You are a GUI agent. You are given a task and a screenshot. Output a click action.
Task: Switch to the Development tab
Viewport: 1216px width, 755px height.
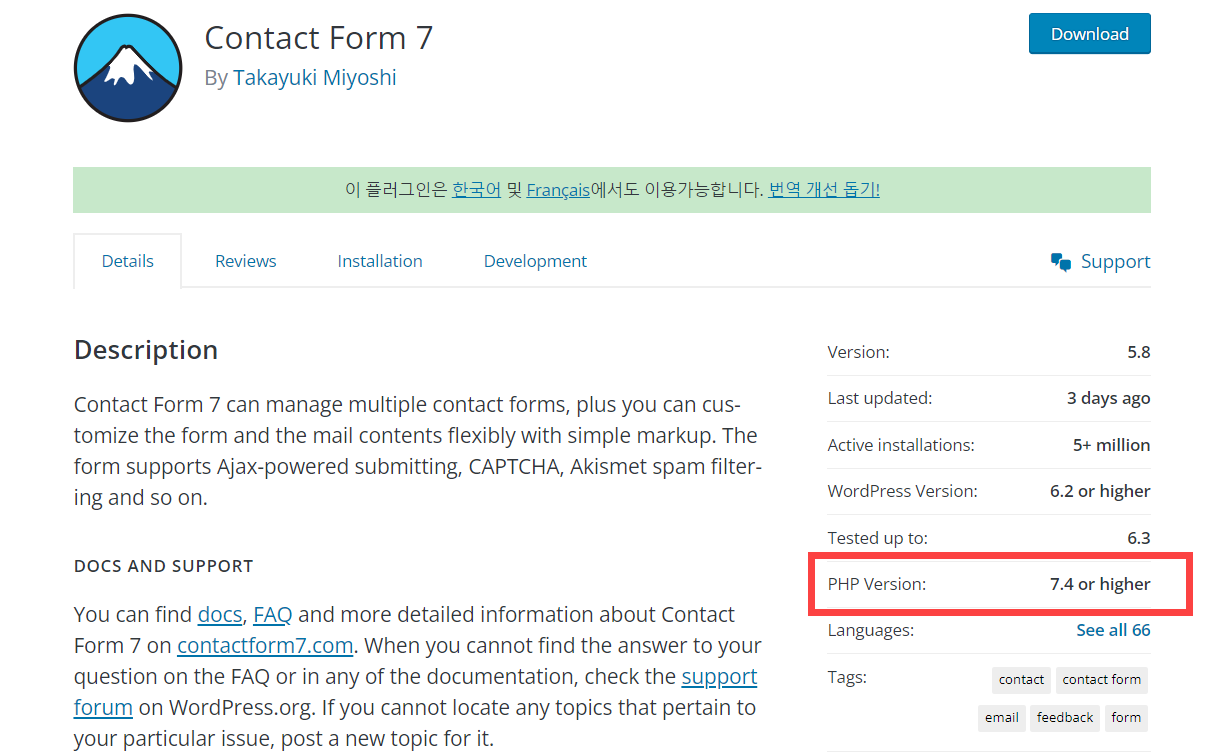[x=535, y=260]
